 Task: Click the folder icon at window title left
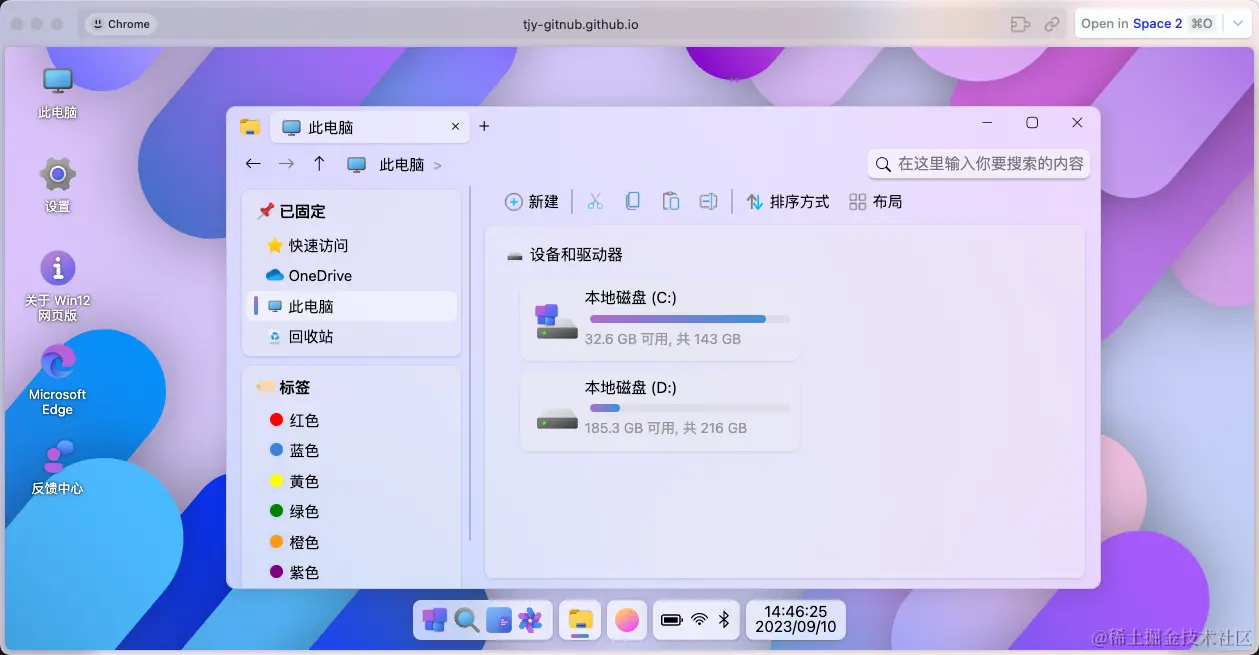(x=250, y=127)
